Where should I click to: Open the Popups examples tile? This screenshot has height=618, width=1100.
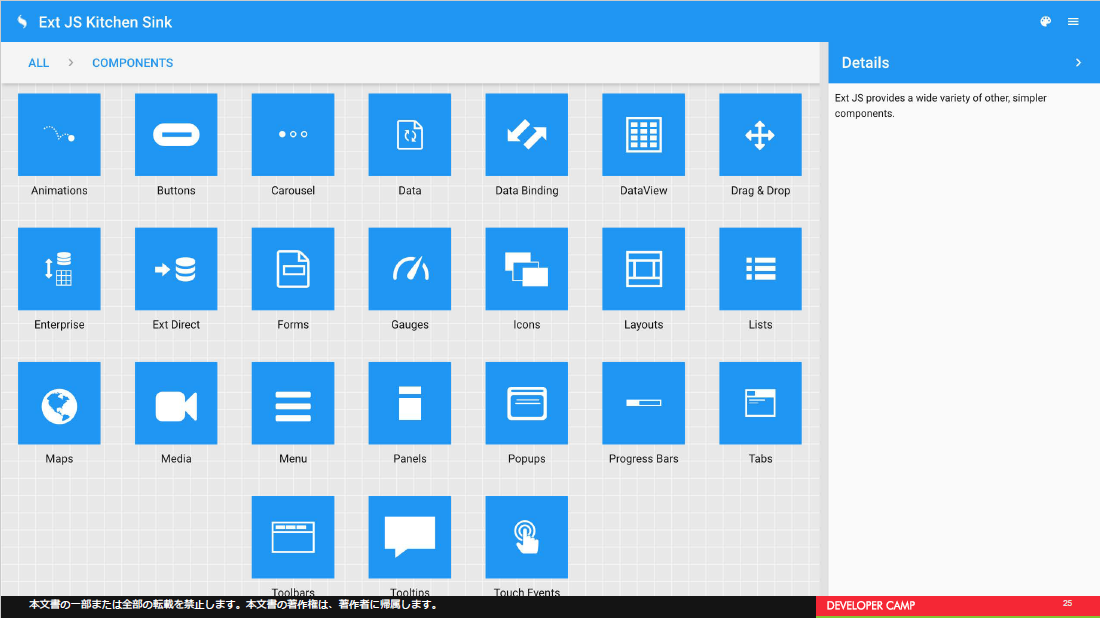pos(526,403)
